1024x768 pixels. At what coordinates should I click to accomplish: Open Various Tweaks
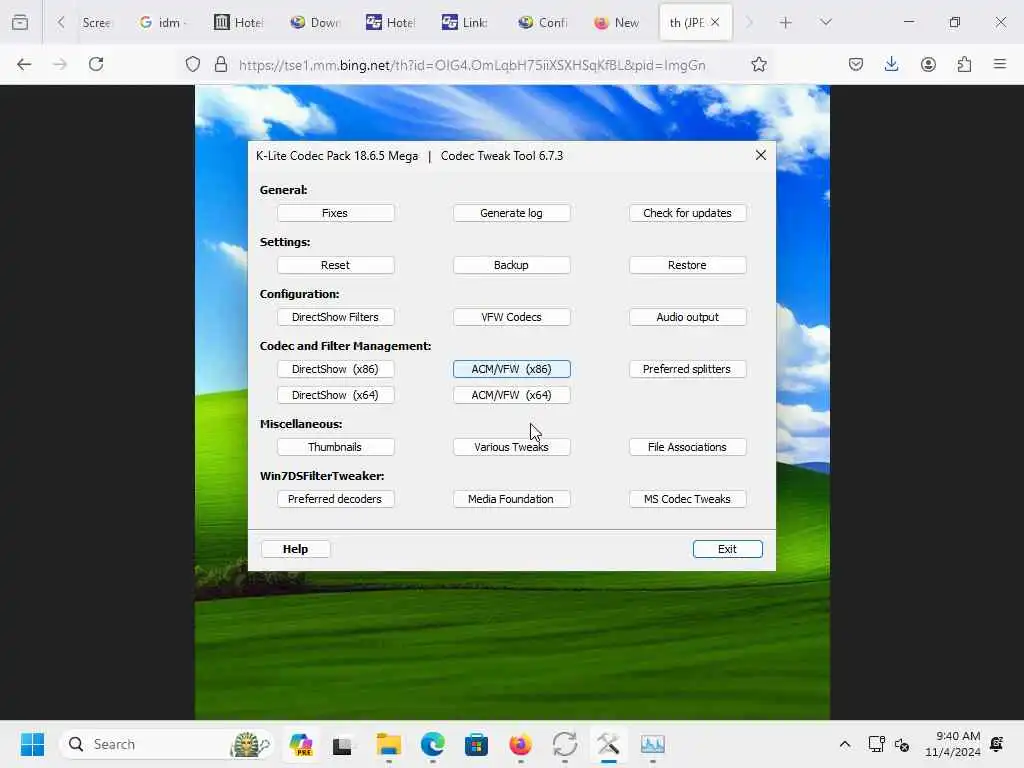(x=511, y=447)
